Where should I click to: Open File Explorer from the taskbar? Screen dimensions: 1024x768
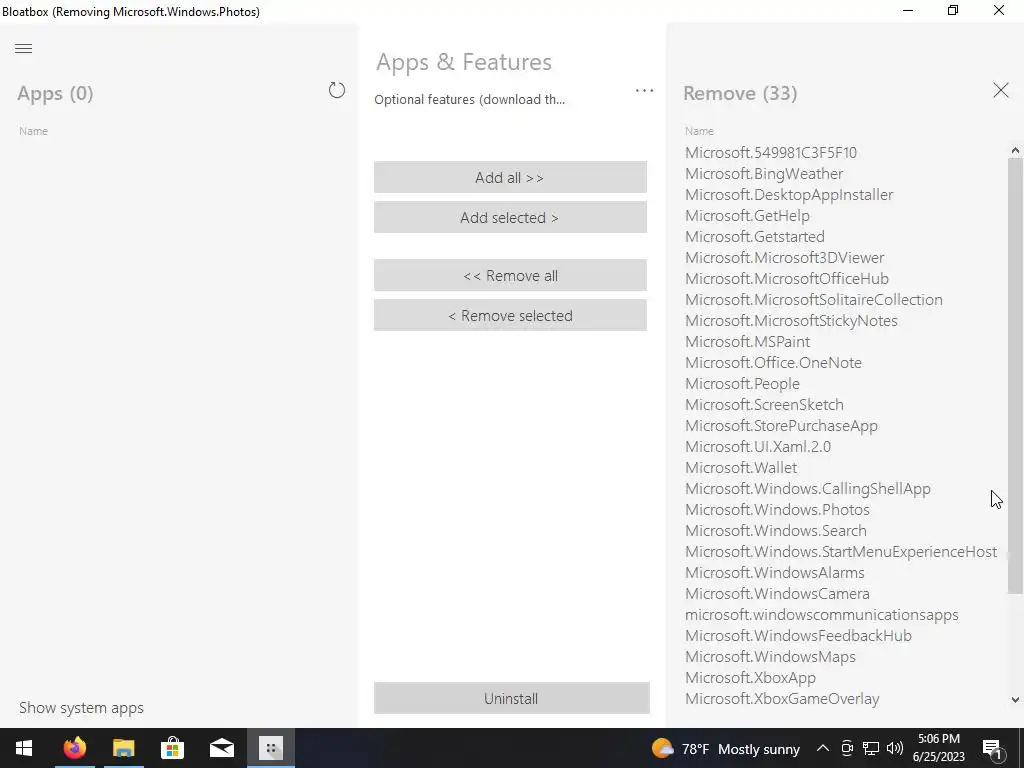(123, 748)
